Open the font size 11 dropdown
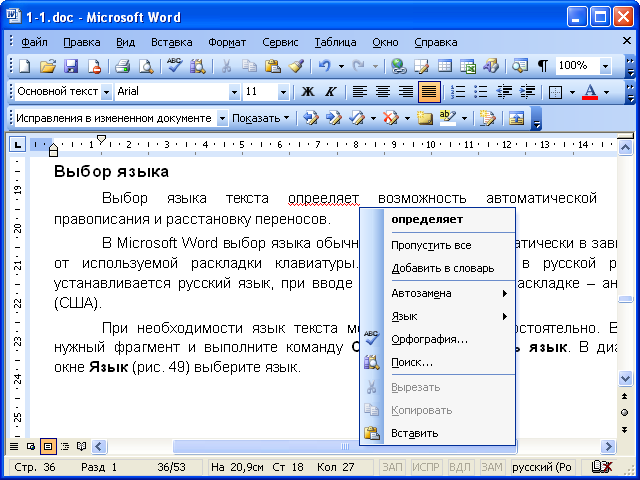The image size is (640, 480). (283, 92)
